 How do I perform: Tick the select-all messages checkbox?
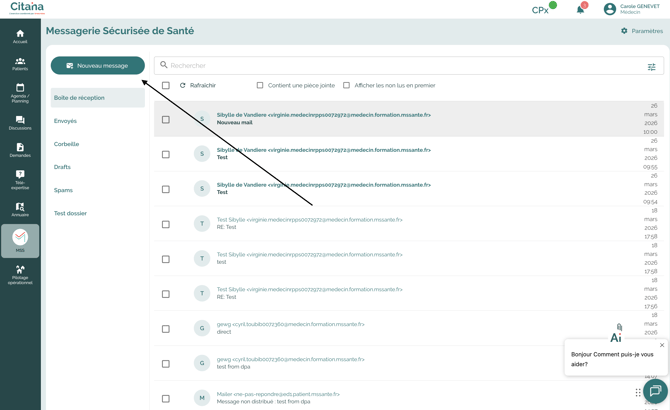(x=166, y=86)
